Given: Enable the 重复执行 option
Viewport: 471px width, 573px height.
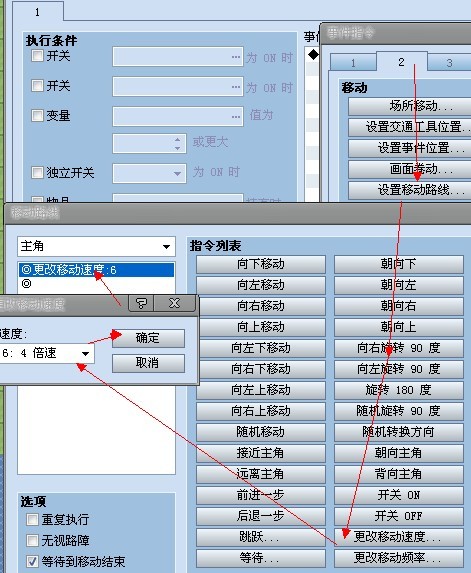Looking at the screenshot, I should [32, 519].
